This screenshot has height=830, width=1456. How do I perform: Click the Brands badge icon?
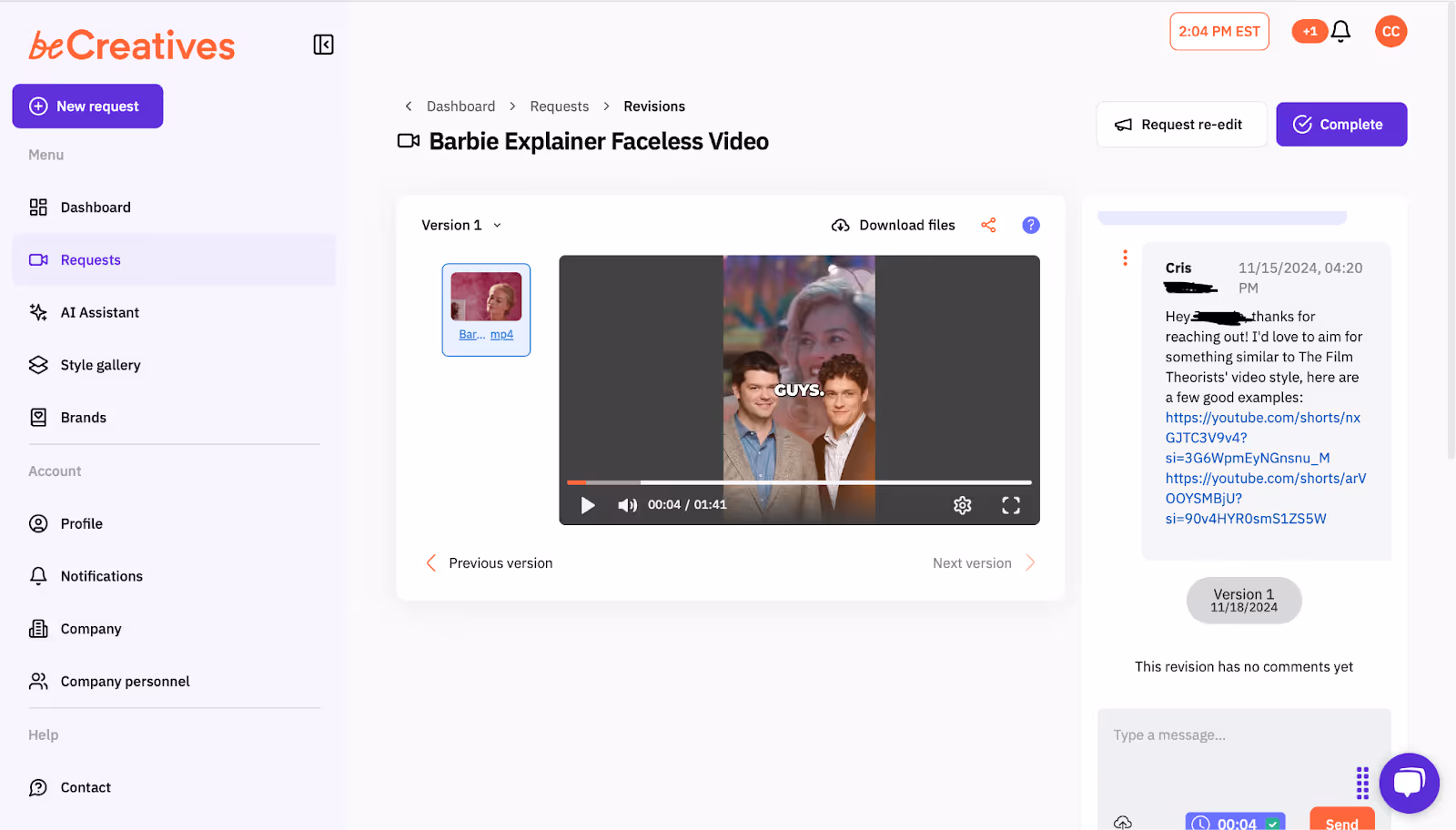pyautogui.click(x=38, y=418)
